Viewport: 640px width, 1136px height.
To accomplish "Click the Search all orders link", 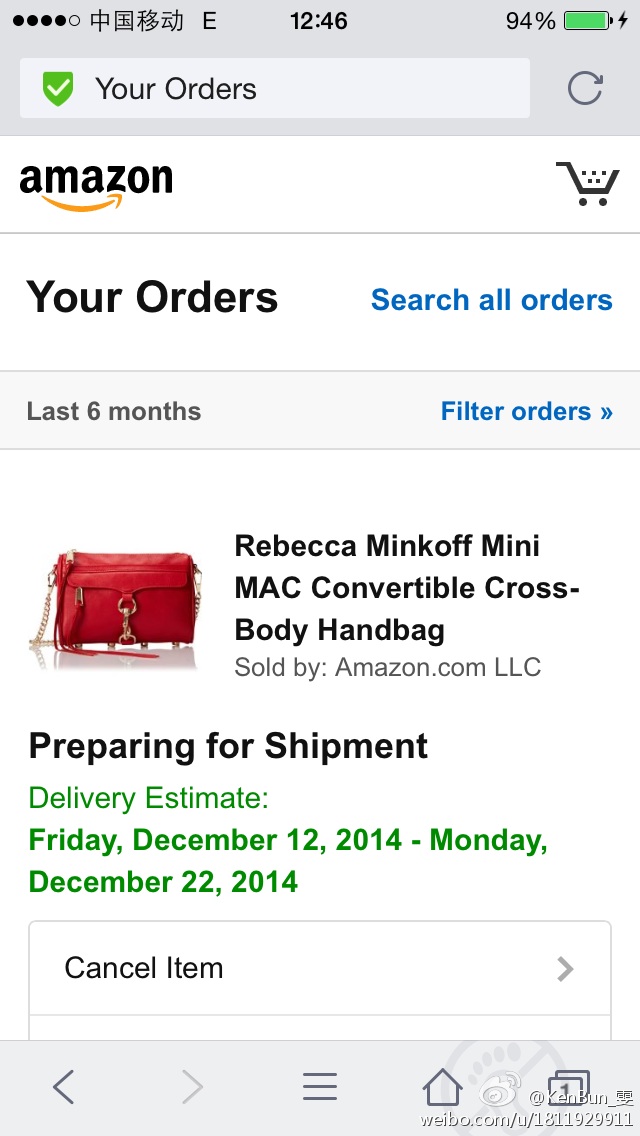I will [491, 300].
